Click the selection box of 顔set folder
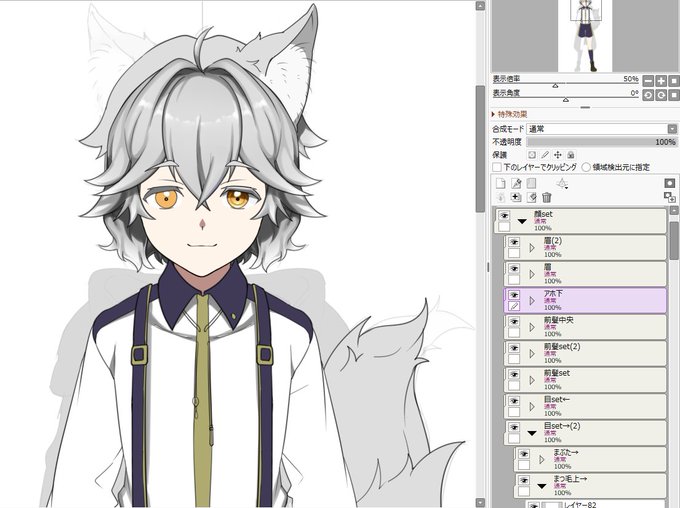The height and width of the screenshot is (508, 680). (x=504, y=227)
